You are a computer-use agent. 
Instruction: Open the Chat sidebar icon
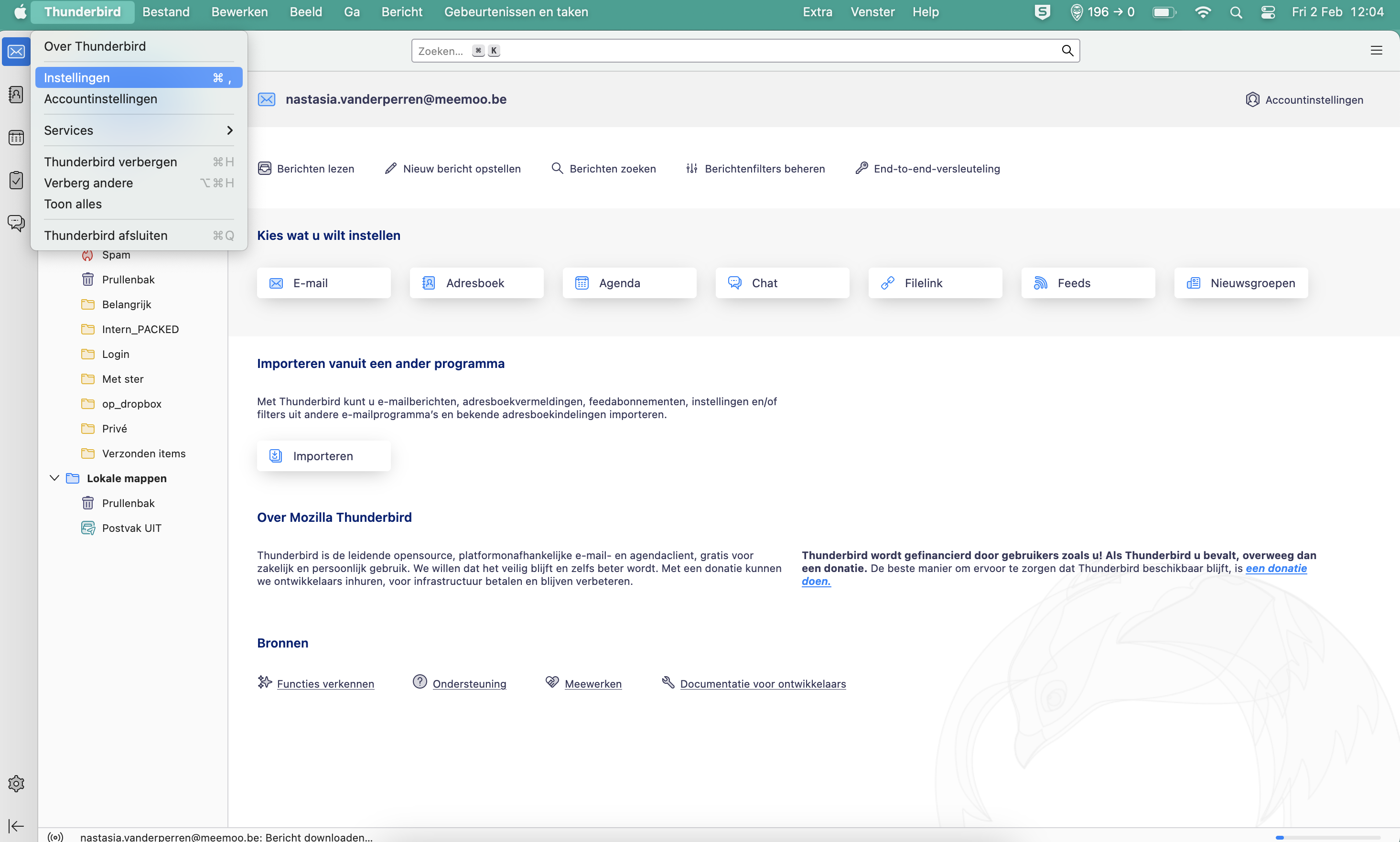(x=16, y=222)
